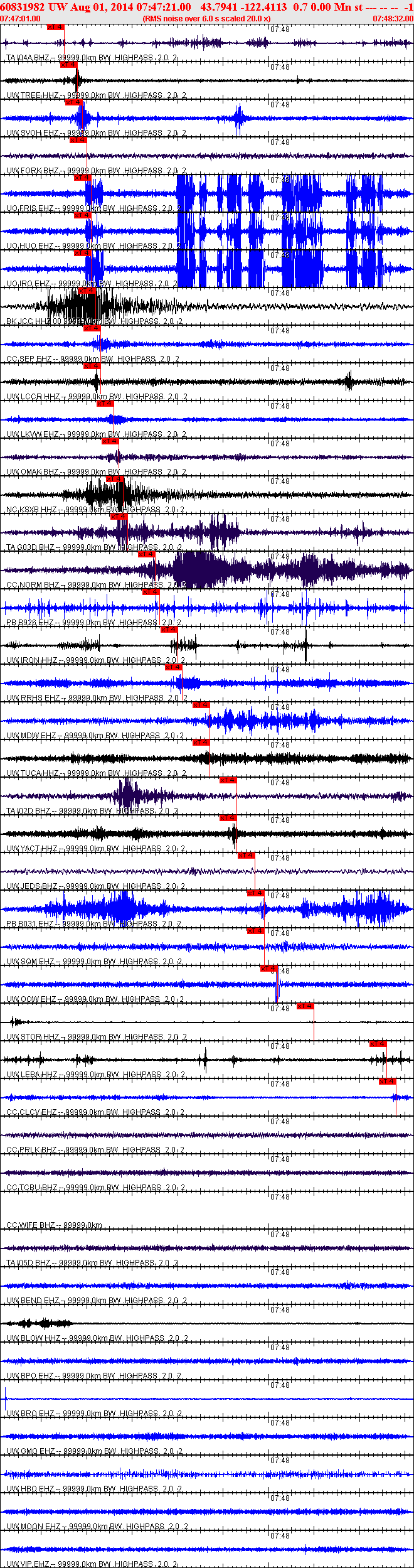Click the red pick flag on TA I04A trace
Screen dimensions: 414x1568
[56, 27]
